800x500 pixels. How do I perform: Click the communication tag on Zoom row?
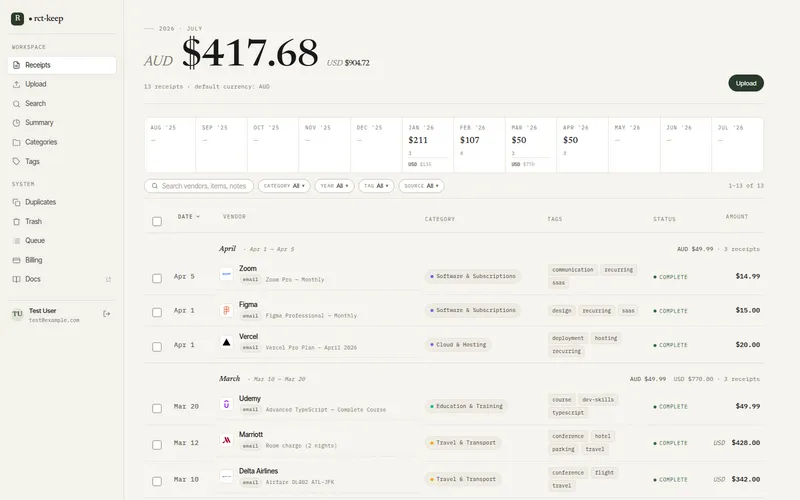[572, 270]
